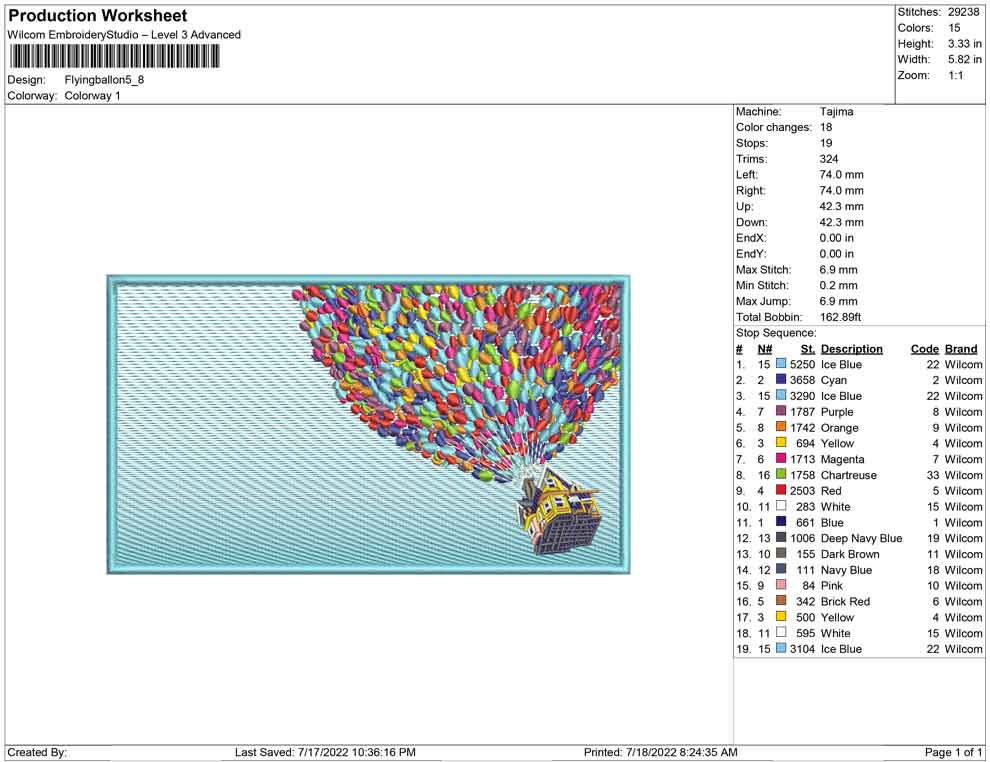Viewport: 990px width, 762px height.
Task: Click the EndX label
Action: click(x=751, y=237)
